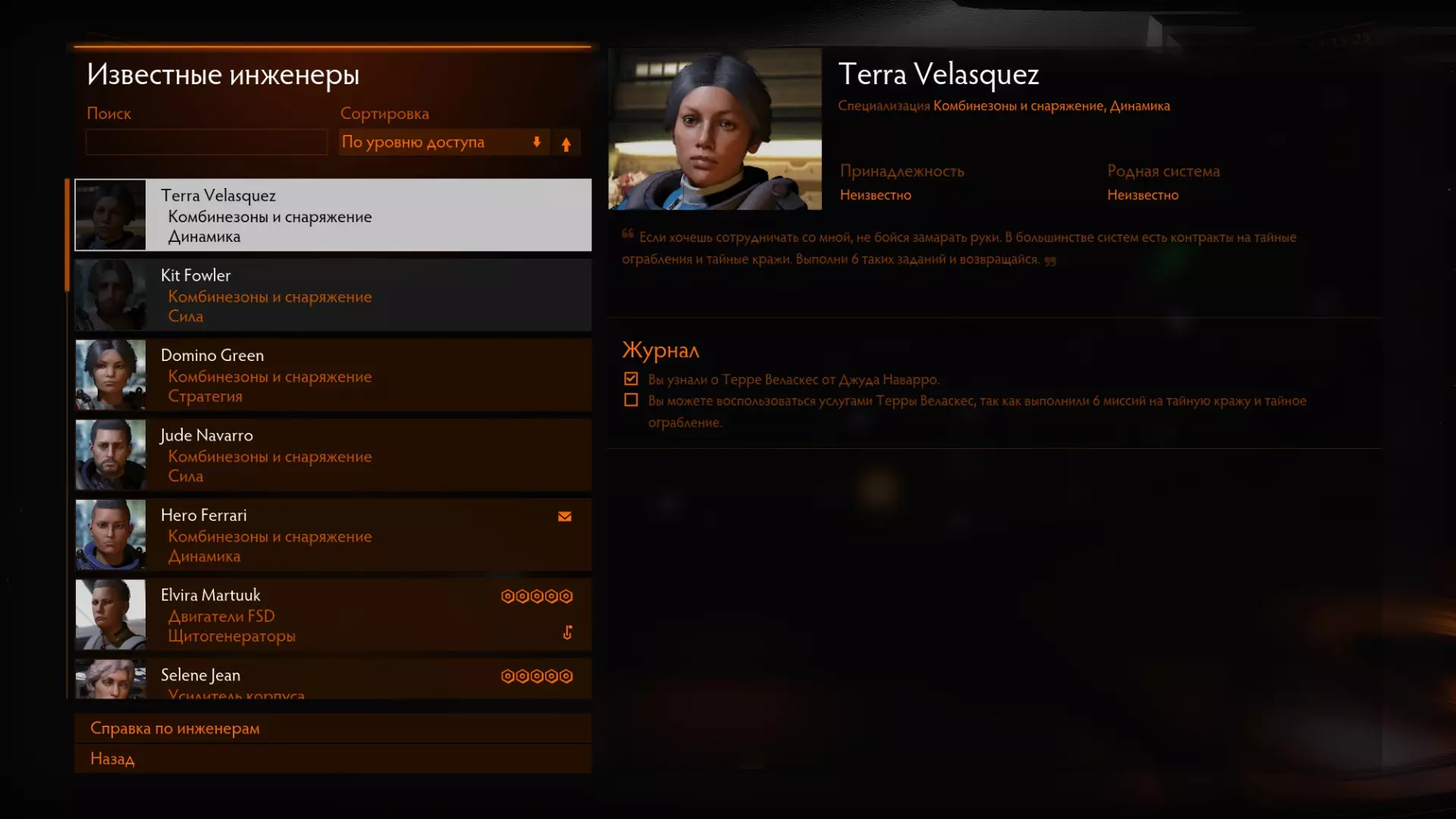Viewport: 1456px width, 819px height.
Task: Select Selene Jean engineer entry
Action: click(333, 679)
